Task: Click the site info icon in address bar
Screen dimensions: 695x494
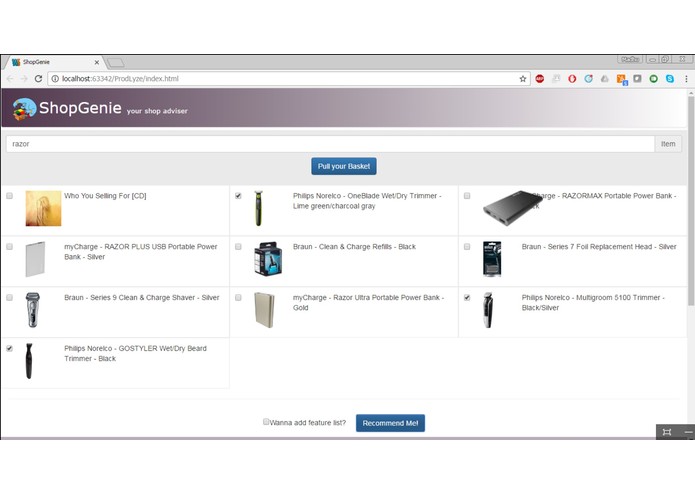Action: click(x=55, y=79)
